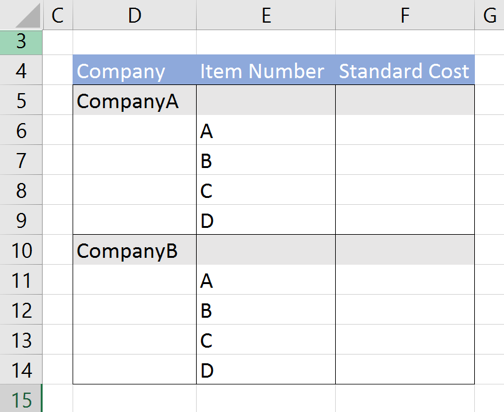
Task: Click Standard Cost cell for row 12
Action: click(405, 310)
